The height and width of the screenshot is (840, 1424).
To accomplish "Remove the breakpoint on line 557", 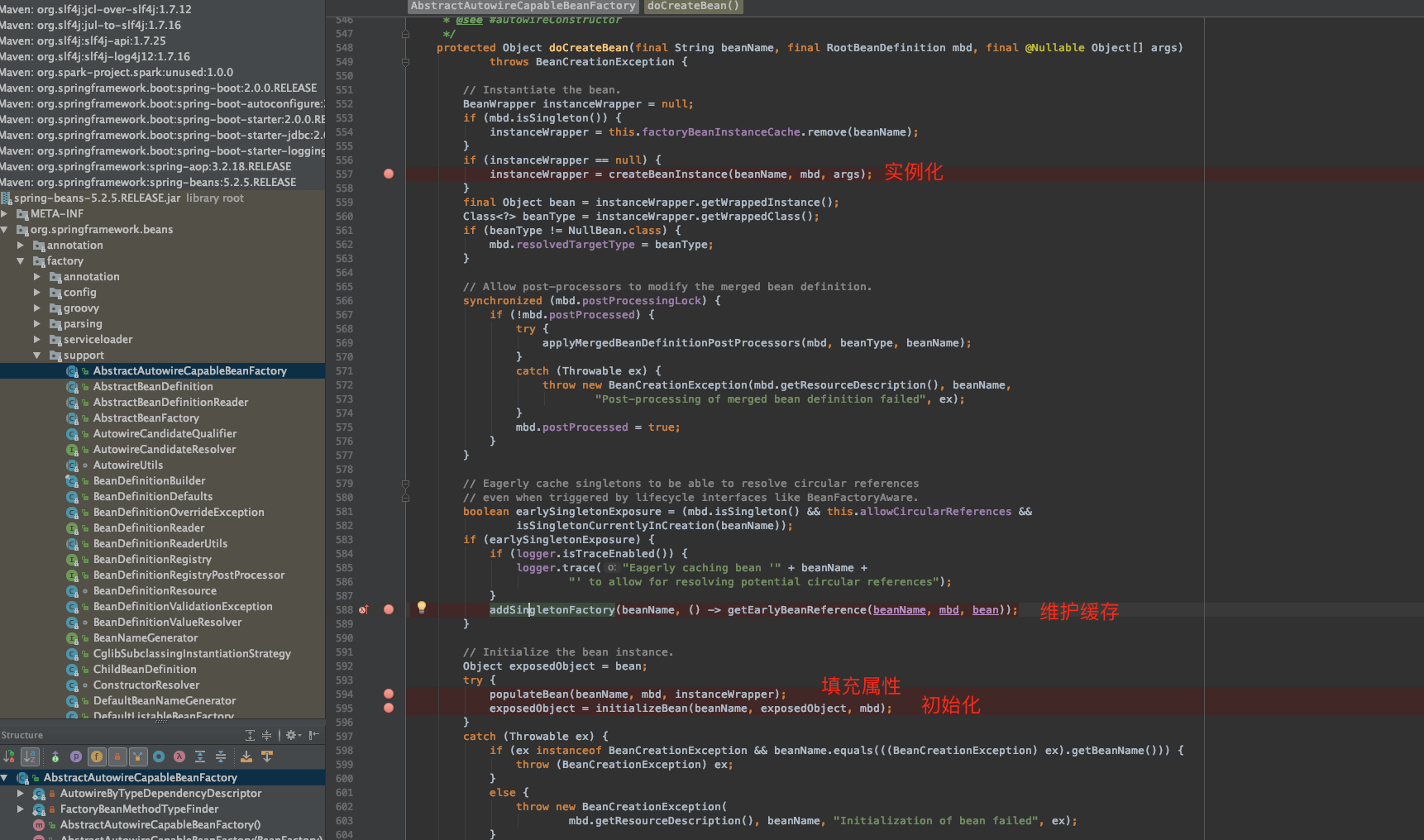I will pos(389,174).
